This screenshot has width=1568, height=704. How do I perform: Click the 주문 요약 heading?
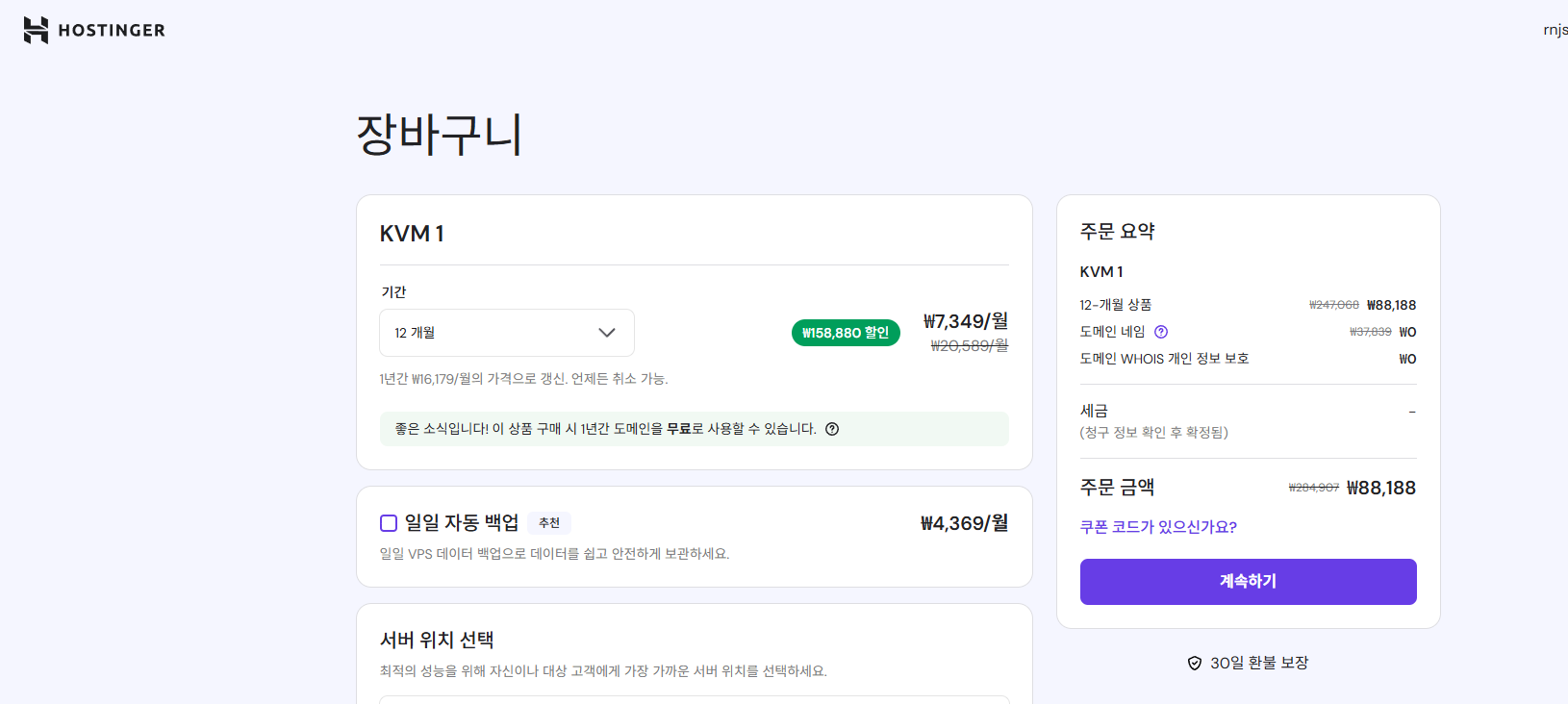tap(1117, 231)
